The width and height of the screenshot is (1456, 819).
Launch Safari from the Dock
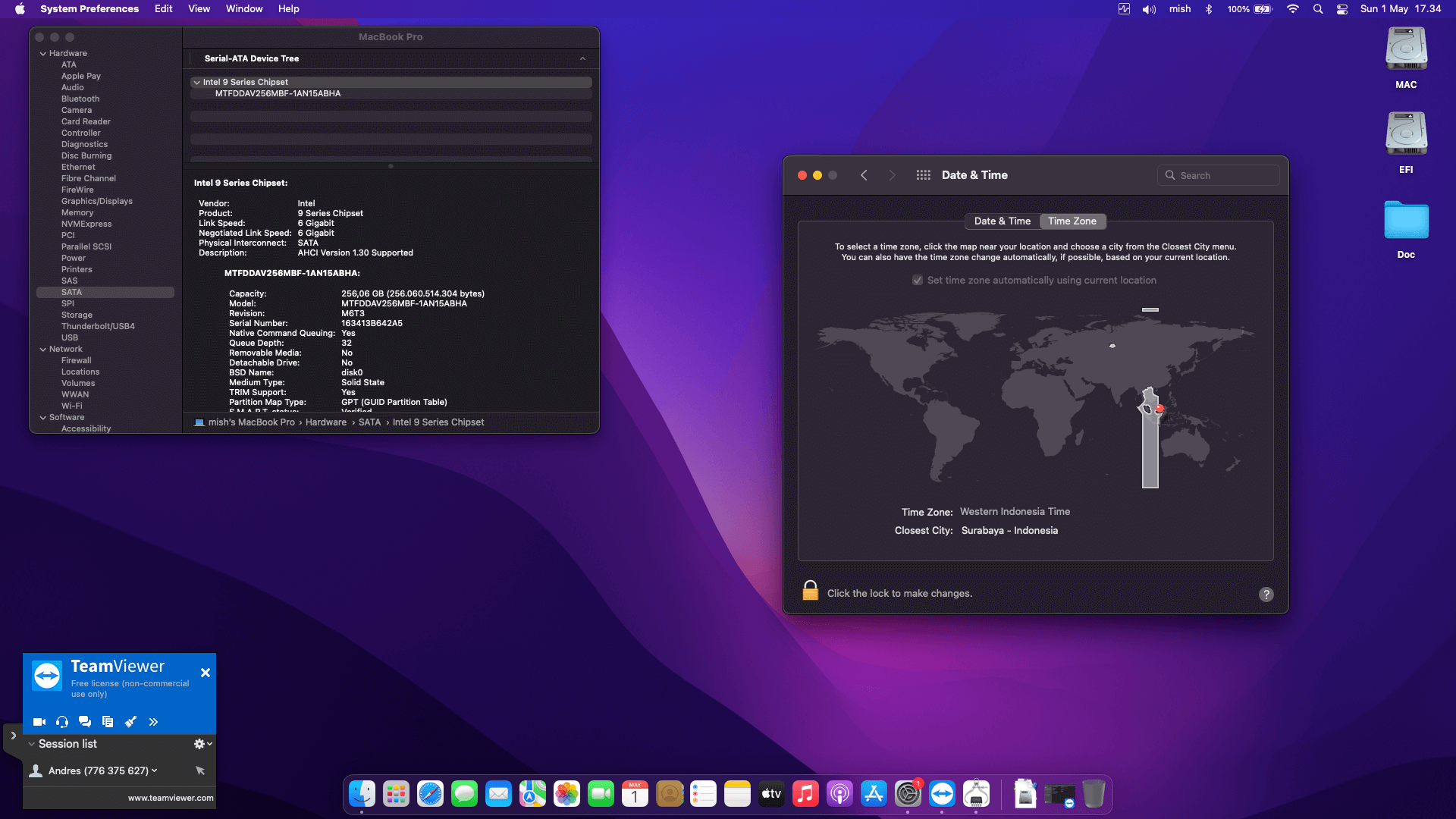pos(430,794)
